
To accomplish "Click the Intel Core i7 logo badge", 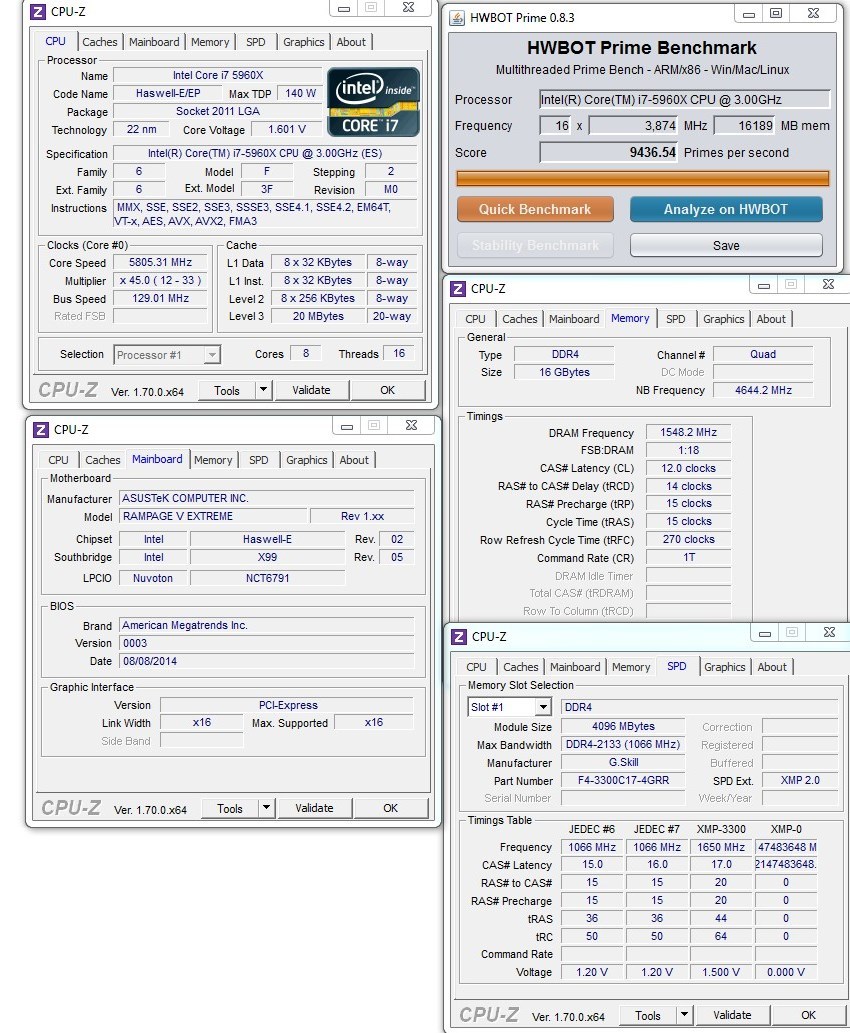I will (374, 101).
